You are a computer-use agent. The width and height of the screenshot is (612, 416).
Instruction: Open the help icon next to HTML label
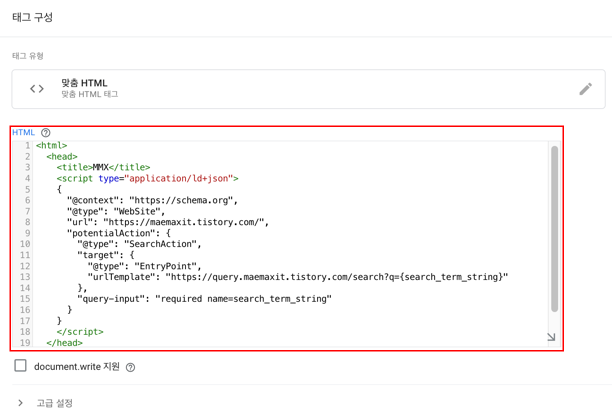coord(46,133)
